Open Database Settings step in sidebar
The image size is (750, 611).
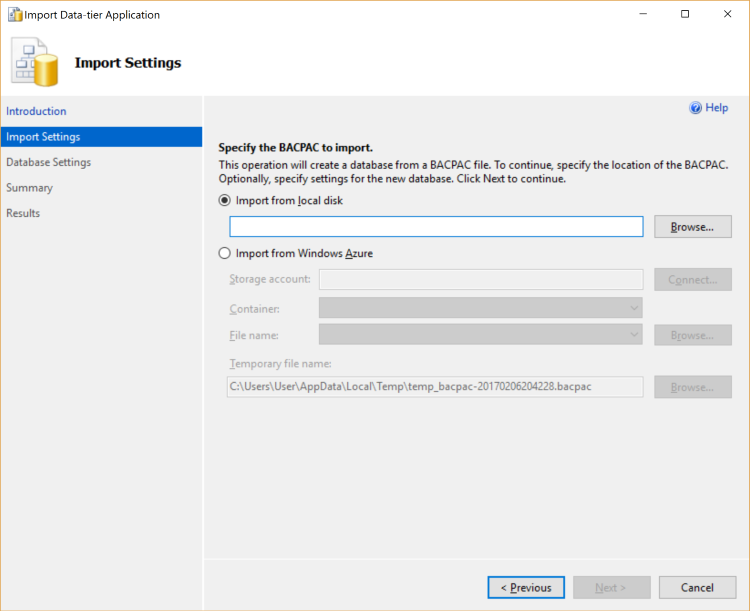[x=48, y=162]
